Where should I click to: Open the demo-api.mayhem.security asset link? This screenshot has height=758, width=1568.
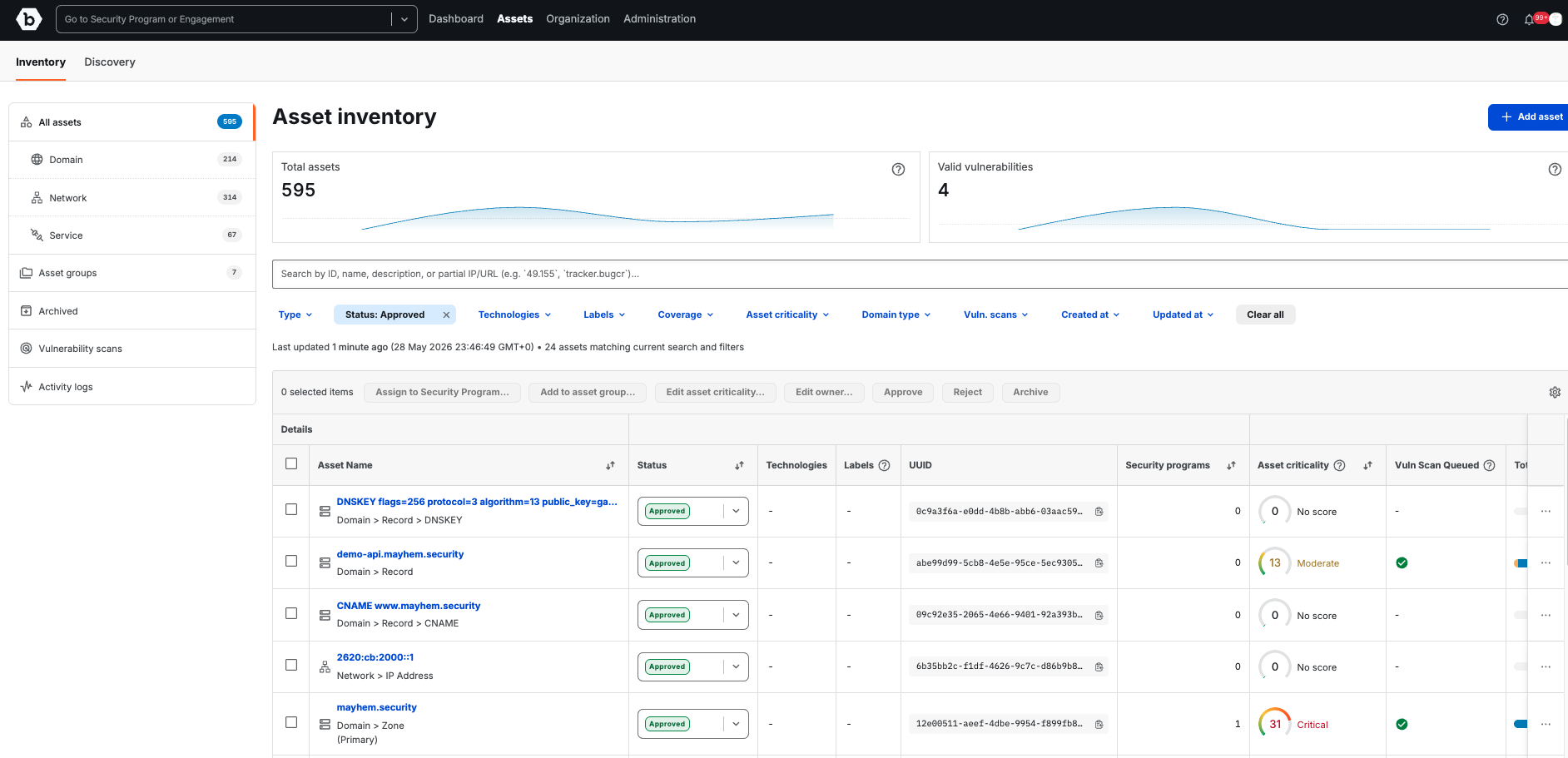(x=400, y=554)
